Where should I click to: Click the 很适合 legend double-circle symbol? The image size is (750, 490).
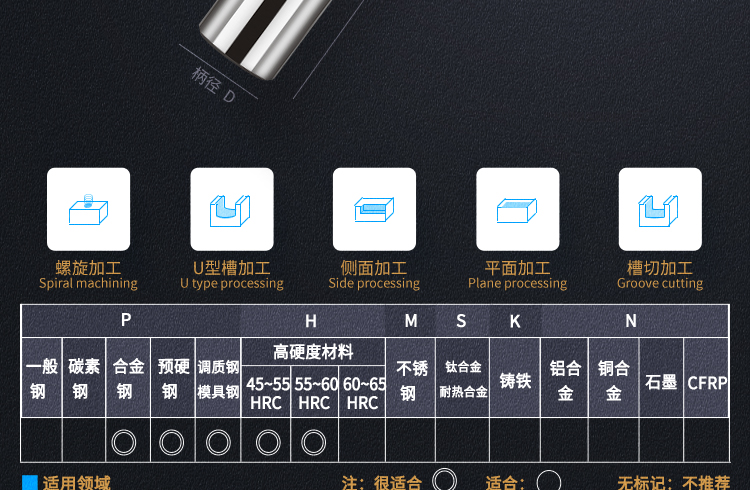pyautogui.click(x=444, y=479)
